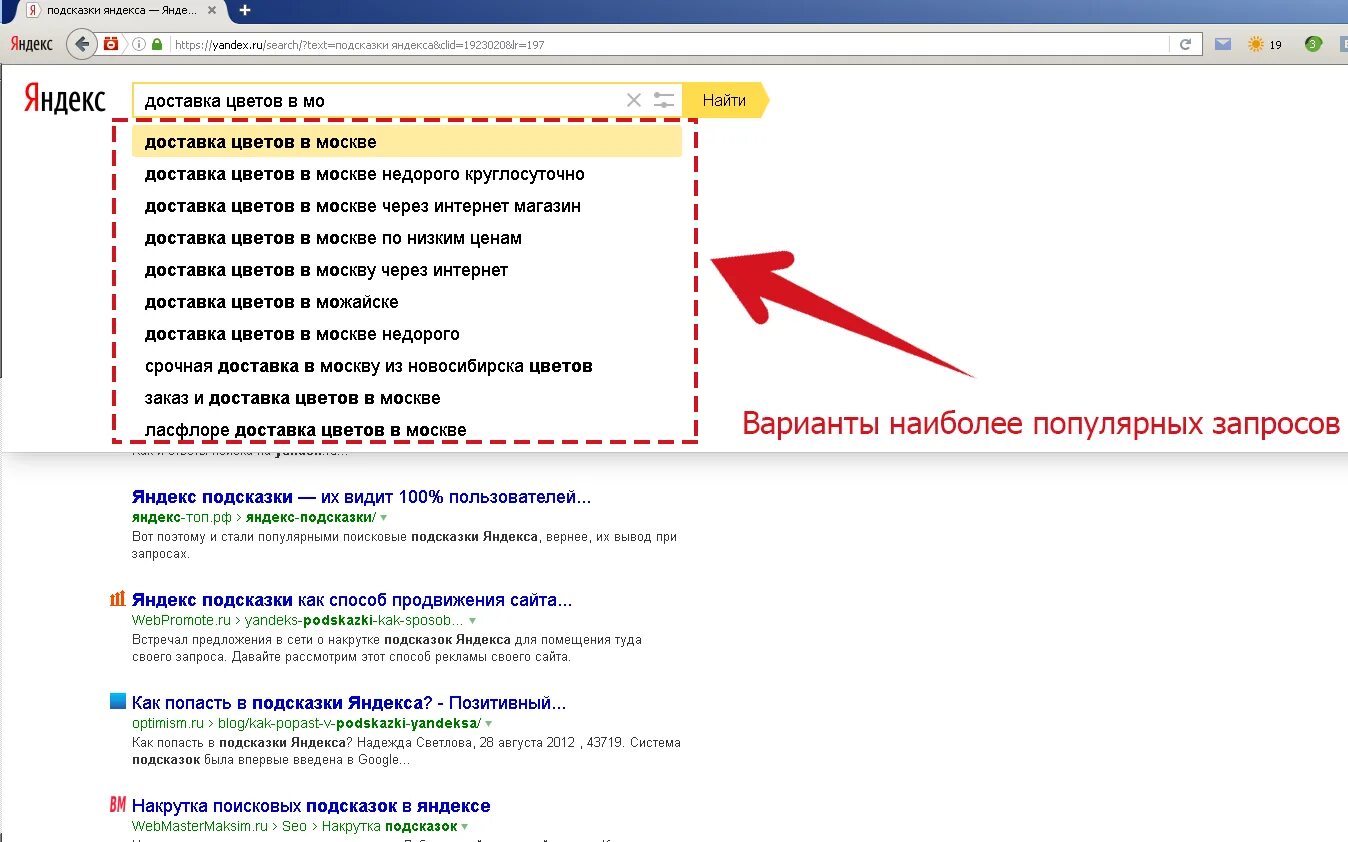
Task: Click snippet text starting Встречал предложения в сети
Action: [x=387, y=648]
